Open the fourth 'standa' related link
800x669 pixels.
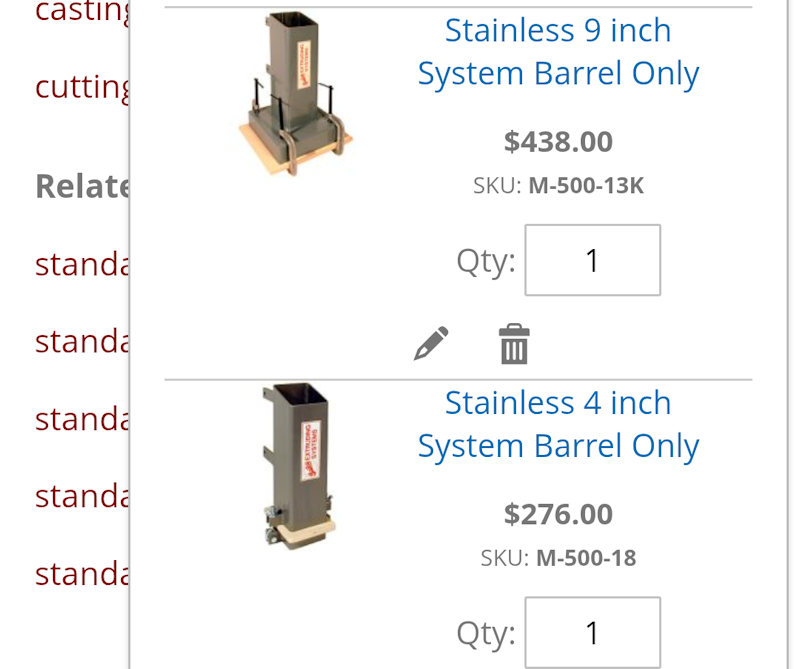tap(82, 496)
